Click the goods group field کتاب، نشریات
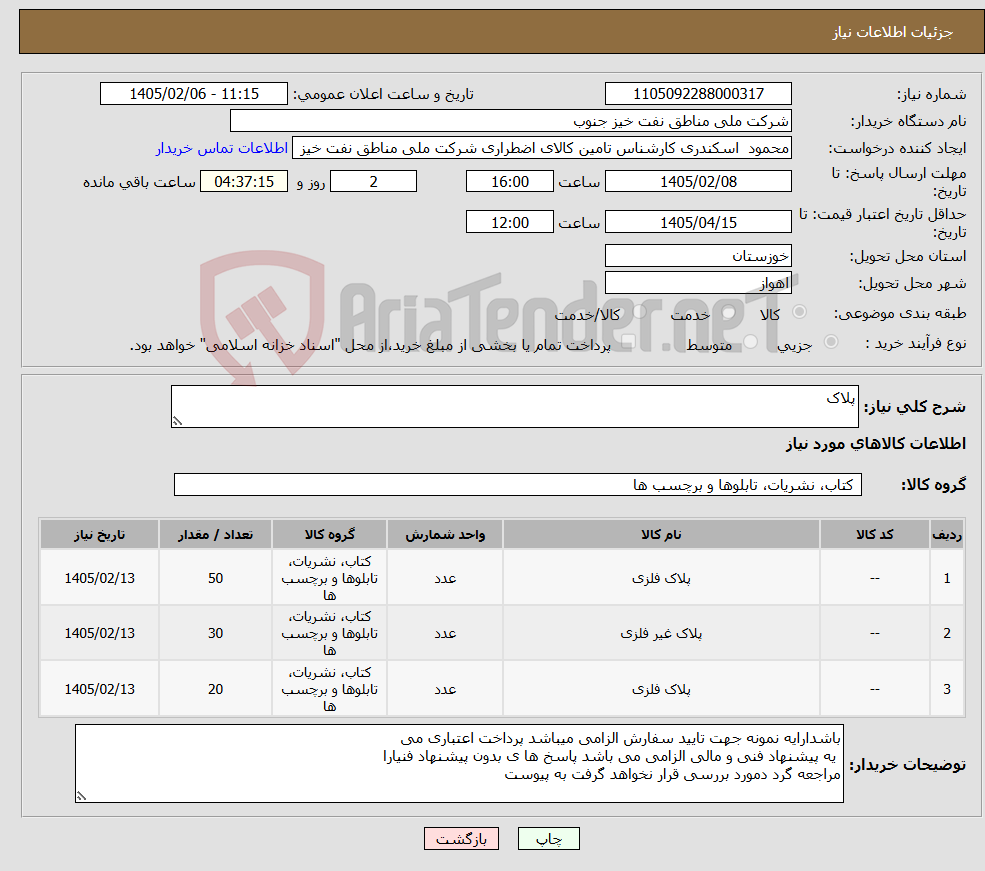 (518, 485)
